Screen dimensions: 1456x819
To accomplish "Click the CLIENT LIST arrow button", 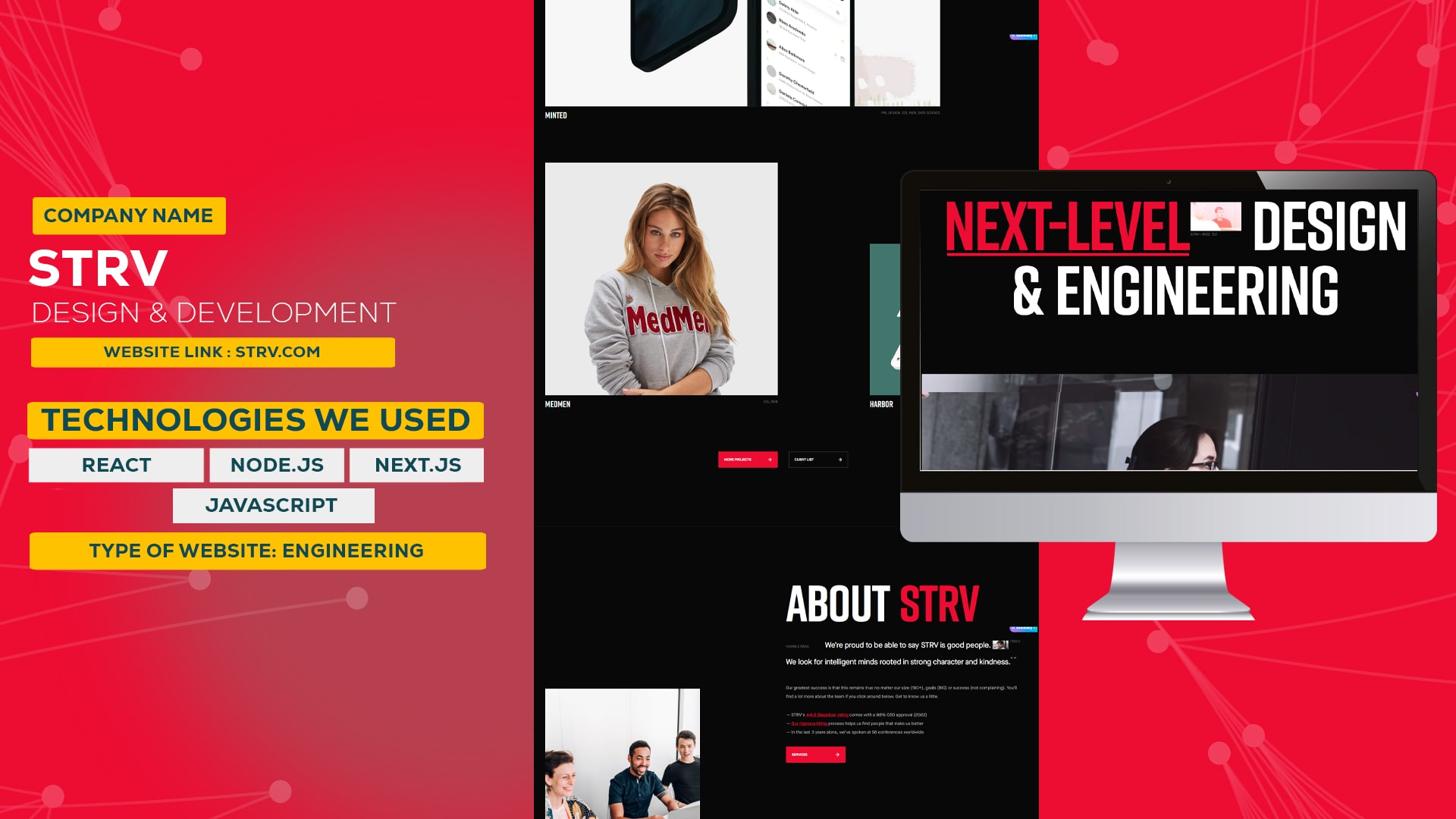I will (x=840, y=459).
